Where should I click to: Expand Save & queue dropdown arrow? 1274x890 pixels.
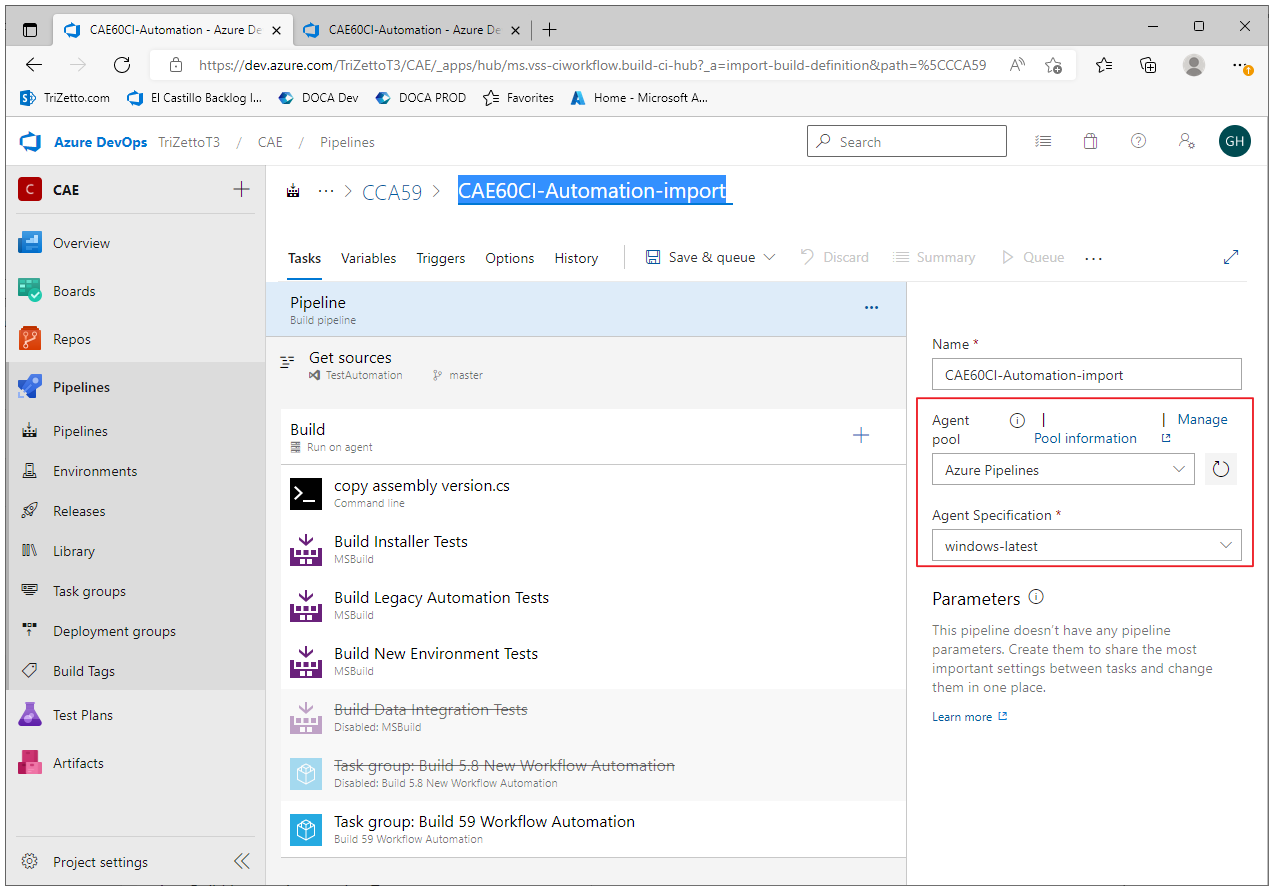[769, 257]
